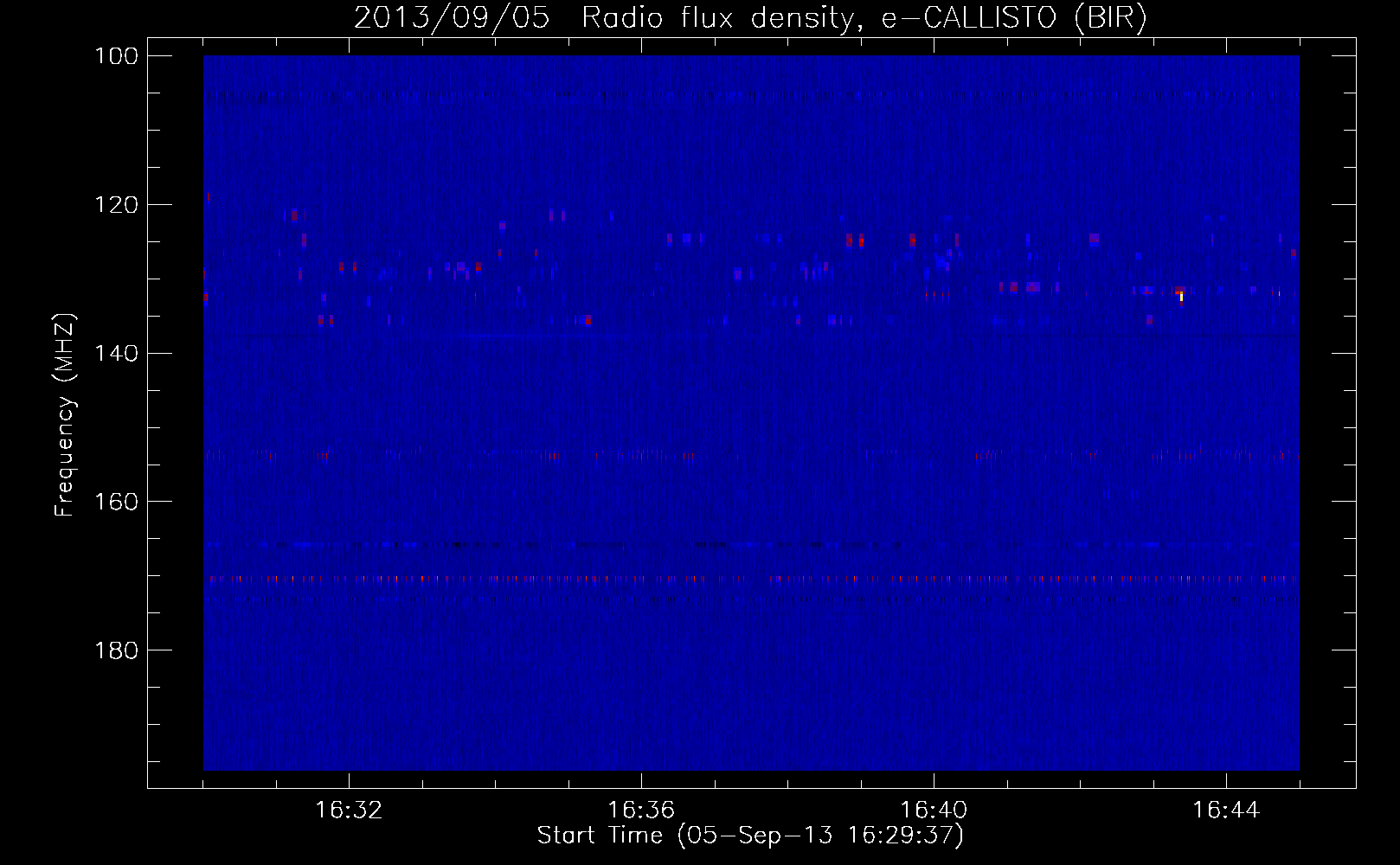
Task: Click the 160 frequency tick label
Action: 118,502
